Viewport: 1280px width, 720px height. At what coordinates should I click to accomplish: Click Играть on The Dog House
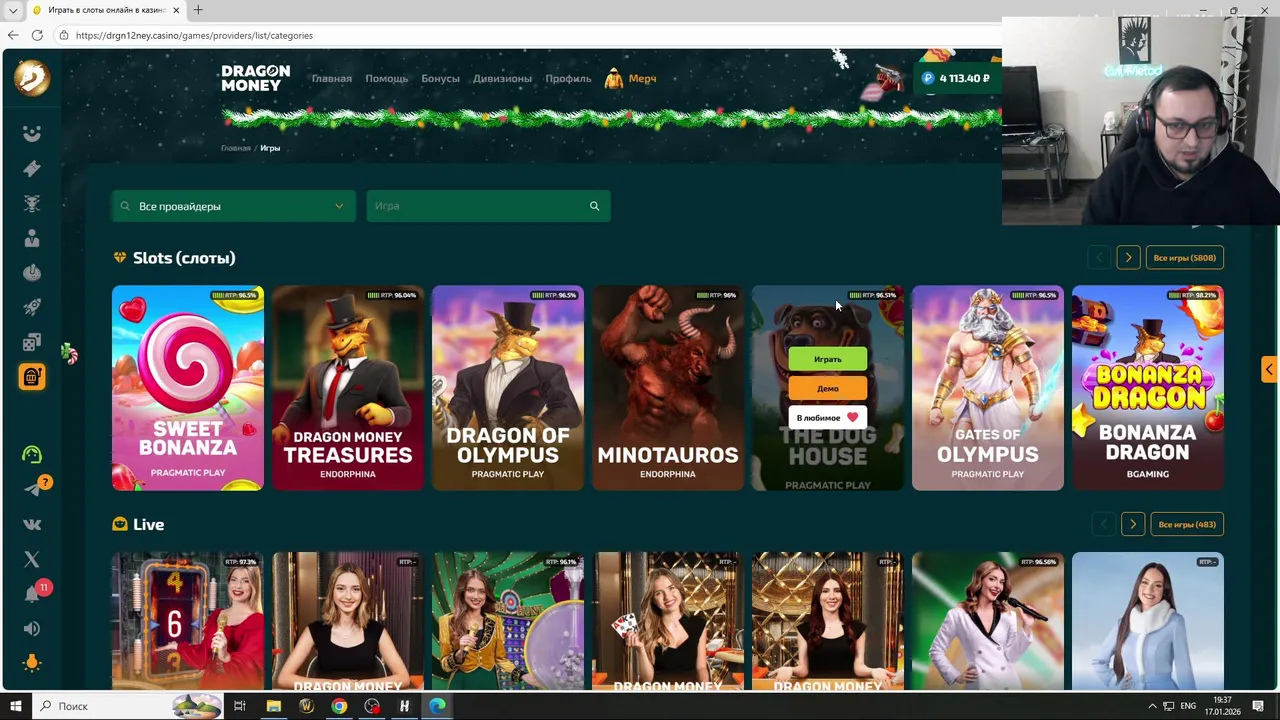[827, 359]
